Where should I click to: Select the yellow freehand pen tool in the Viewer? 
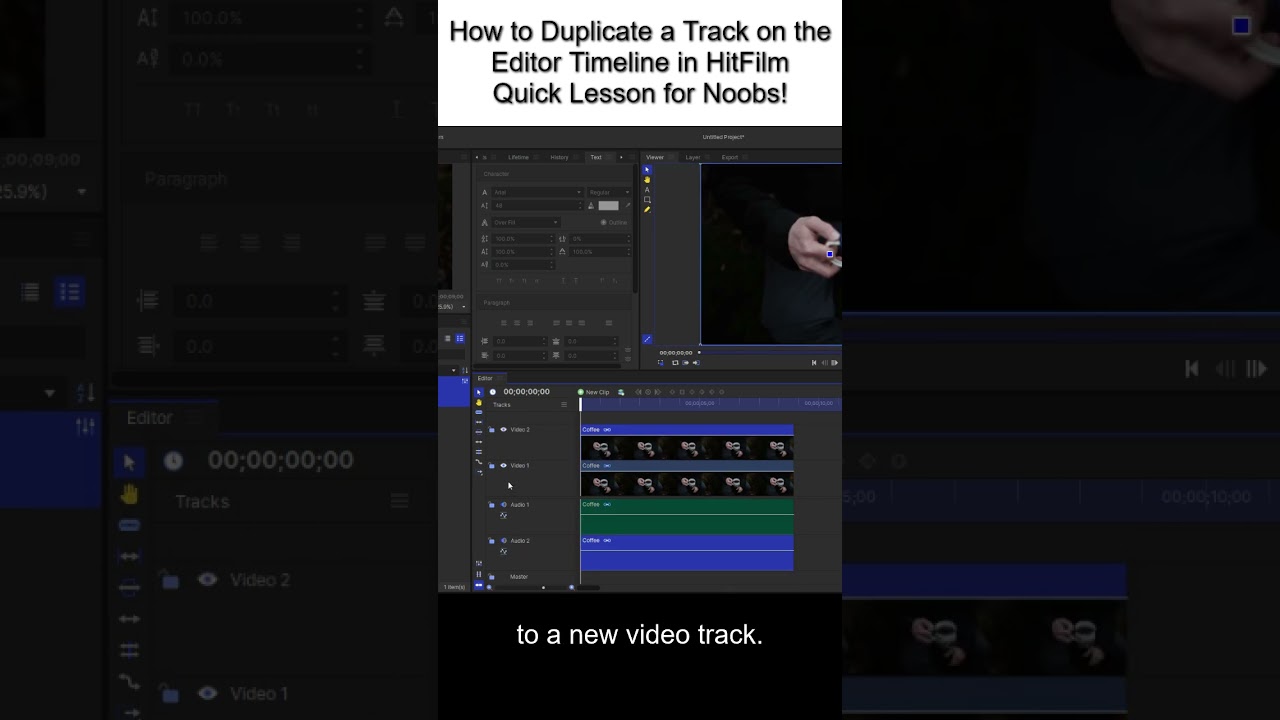coord(647,209)
